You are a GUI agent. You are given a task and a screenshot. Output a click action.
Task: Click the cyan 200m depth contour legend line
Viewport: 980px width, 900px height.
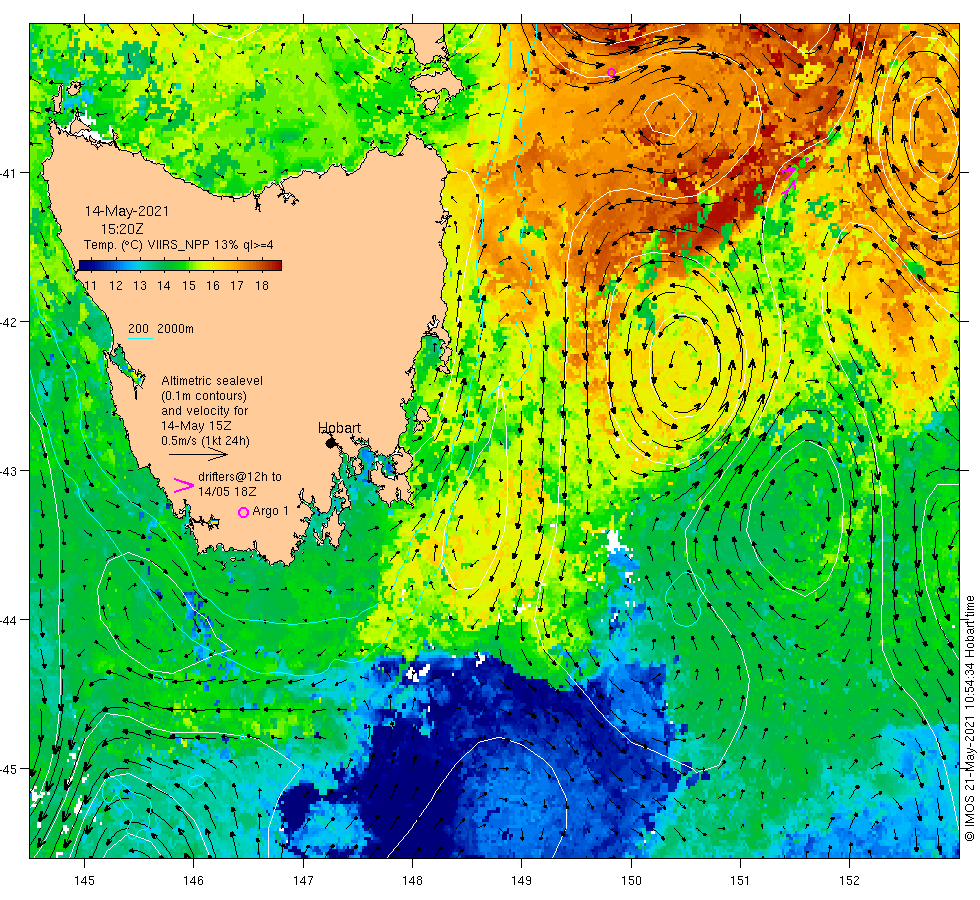click(x=140, y=339)
